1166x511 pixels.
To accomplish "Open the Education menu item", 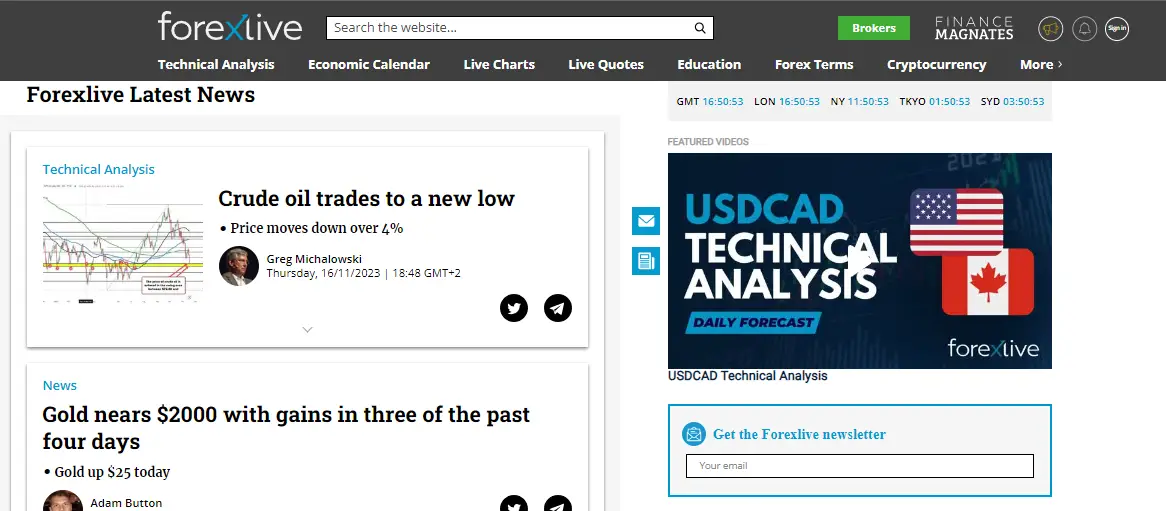I will 709,65.
